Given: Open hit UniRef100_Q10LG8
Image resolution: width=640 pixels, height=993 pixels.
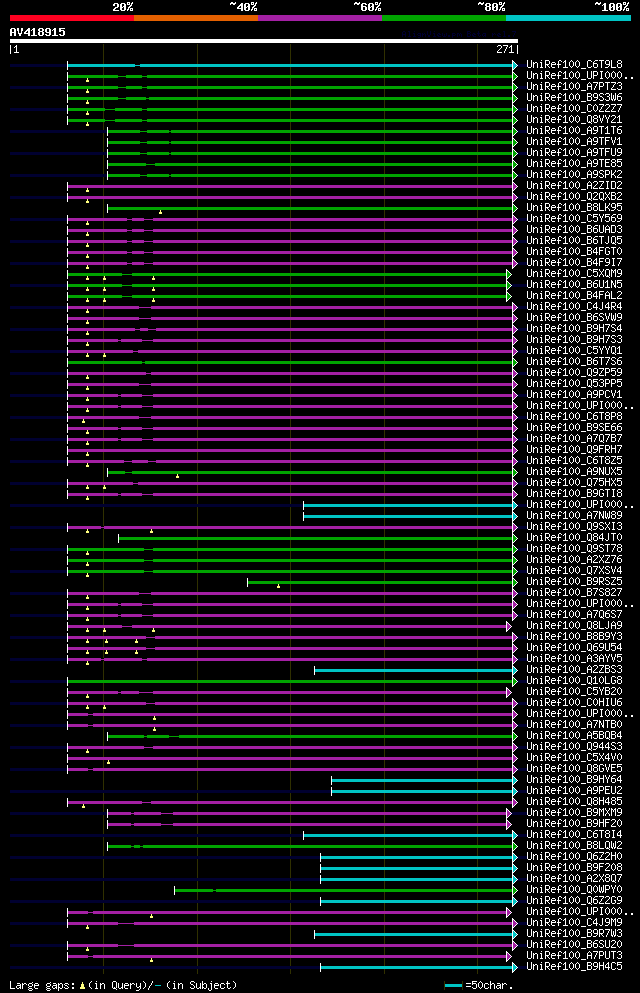Looking at the screenshot, I should pyautogui.click(x=574, y=681).
